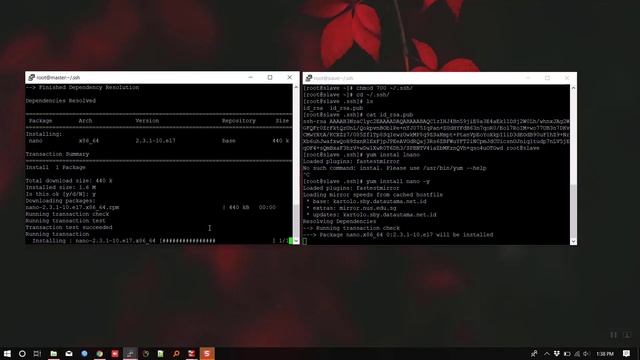This screenshot has width=640, height=360.
Task: Show hidden system tray icons
Action: [x=547, y=353]
